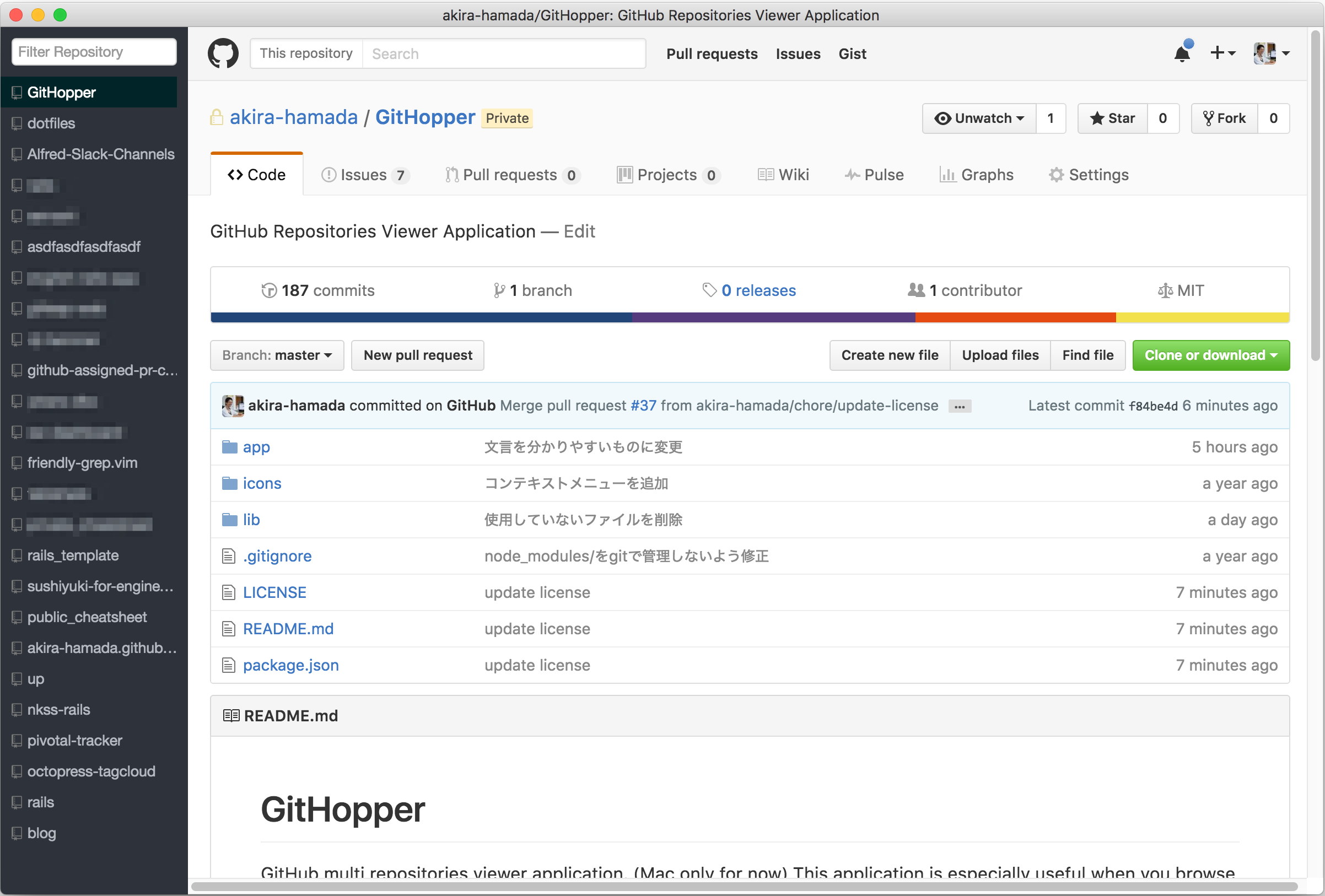Viewport: 1325px width, 896px height.
Task: Open the Wiki tab
Action: tap(783, 175)
